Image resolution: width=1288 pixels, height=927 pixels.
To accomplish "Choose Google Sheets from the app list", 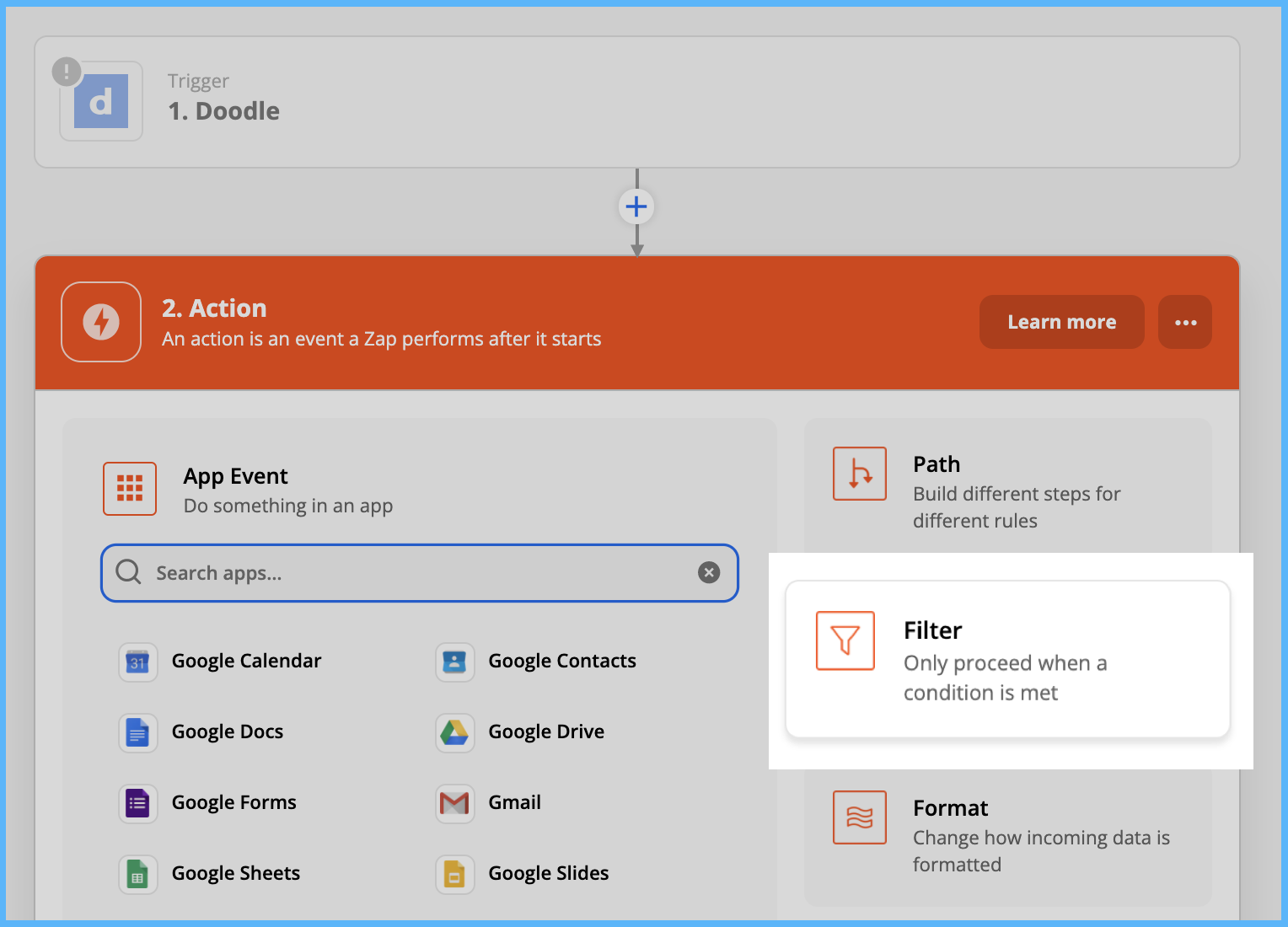I will (236, 874).
